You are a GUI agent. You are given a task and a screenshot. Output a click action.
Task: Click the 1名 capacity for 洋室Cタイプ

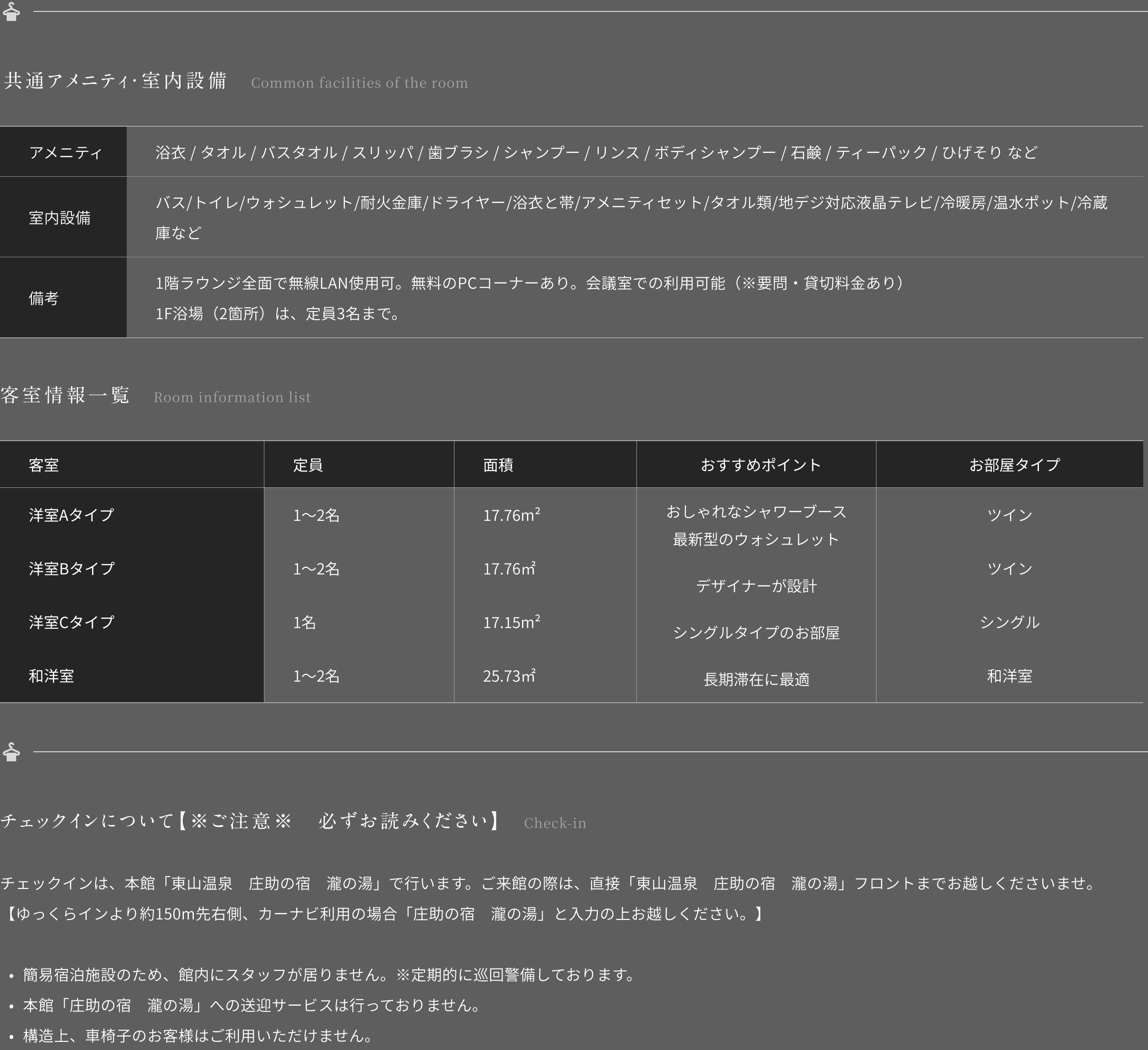tap(305, 622)
